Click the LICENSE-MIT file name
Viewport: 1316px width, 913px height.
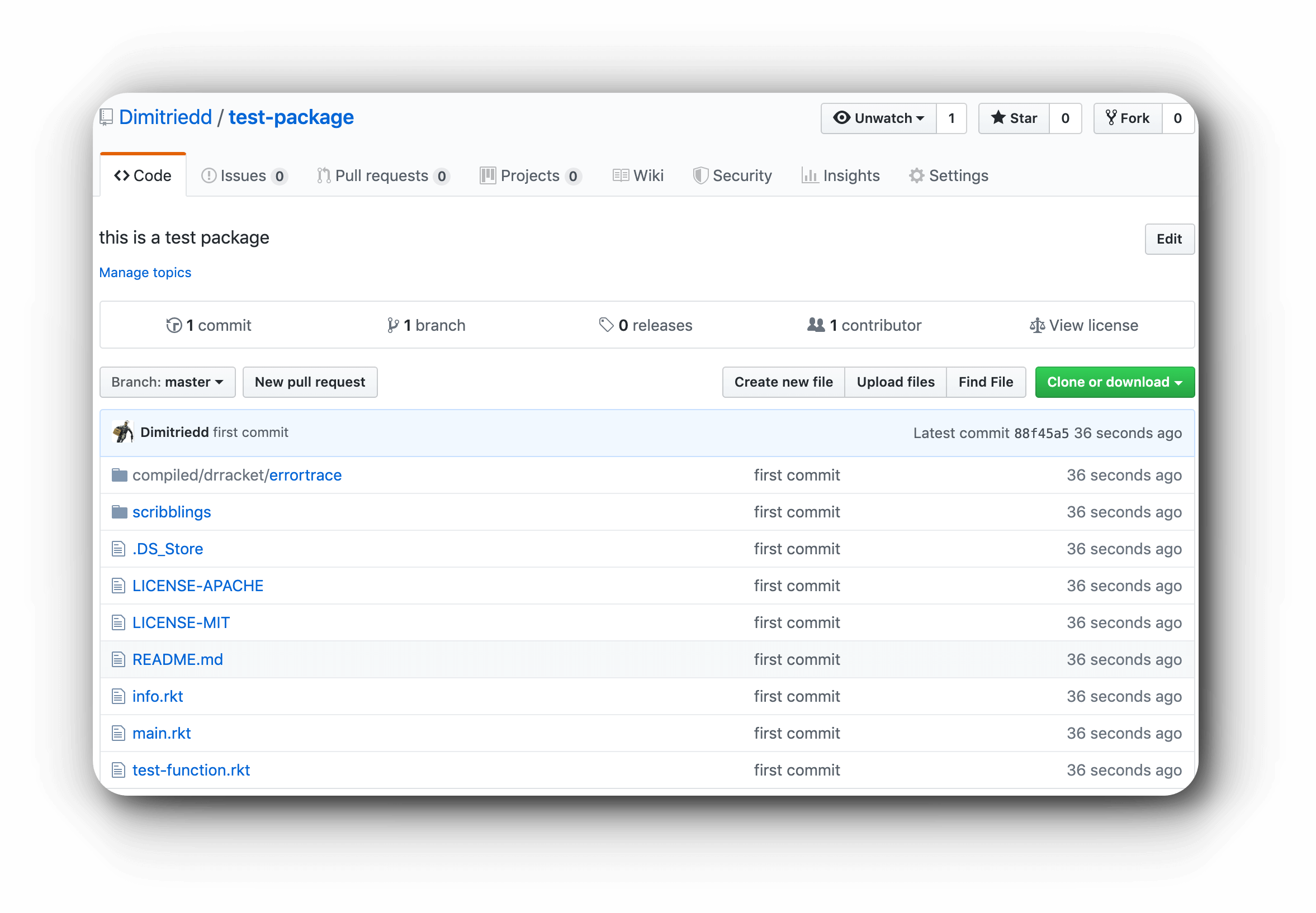[x=181, y=622]
